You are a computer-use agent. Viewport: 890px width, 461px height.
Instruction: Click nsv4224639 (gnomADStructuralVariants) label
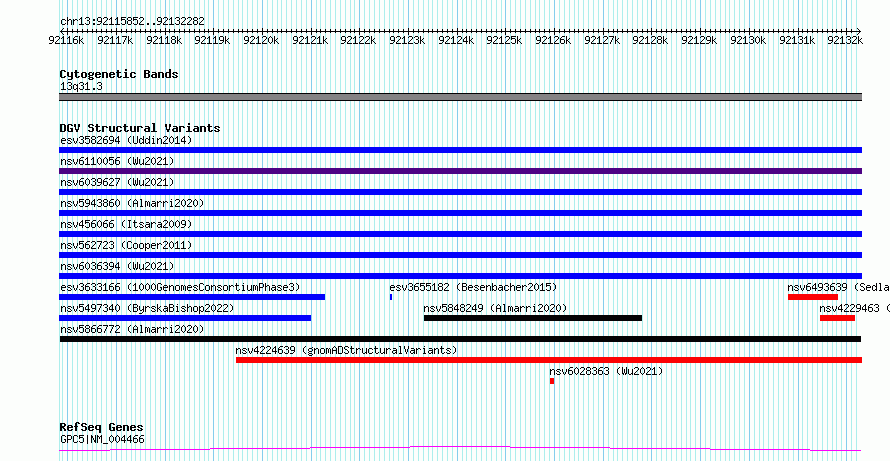tap(346, 350)
